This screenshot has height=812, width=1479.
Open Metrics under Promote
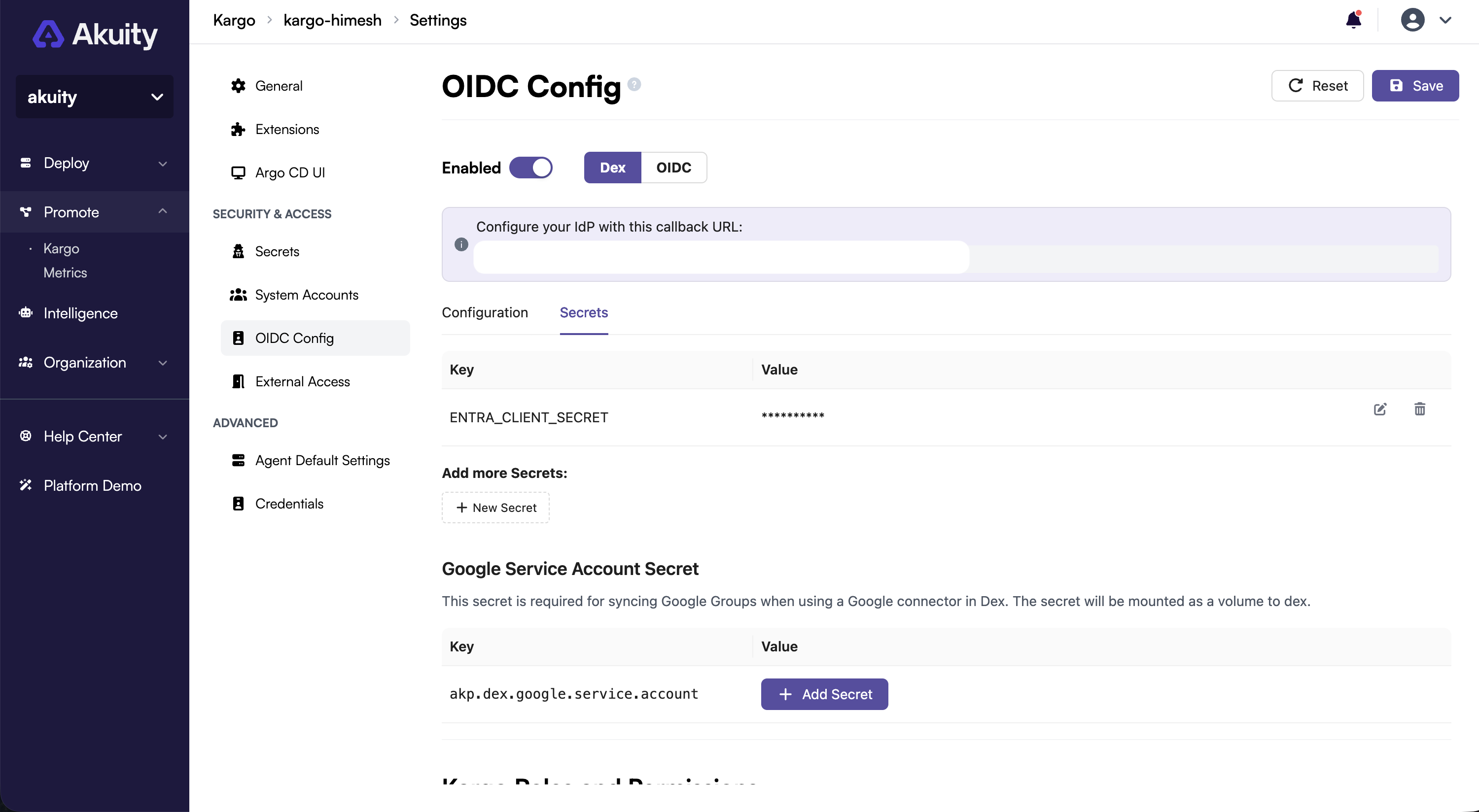(x=66, y=272)
